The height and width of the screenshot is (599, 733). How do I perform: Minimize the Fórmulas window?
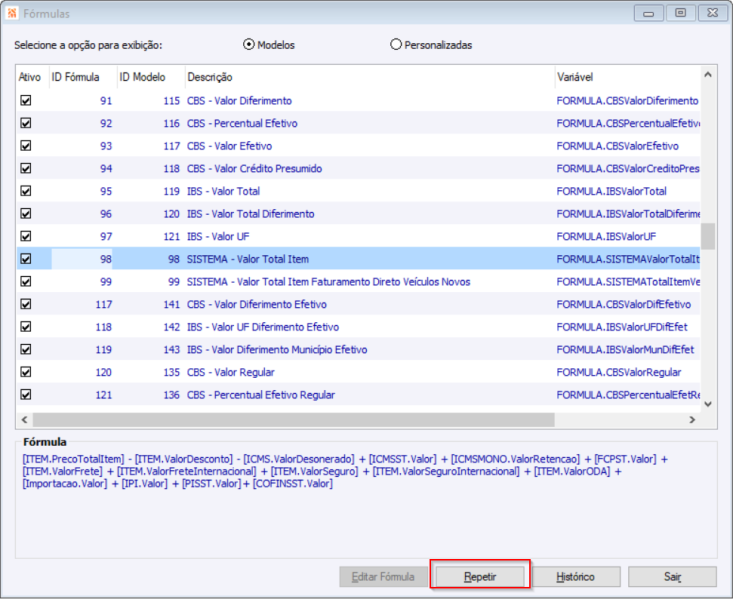(648, 13)
